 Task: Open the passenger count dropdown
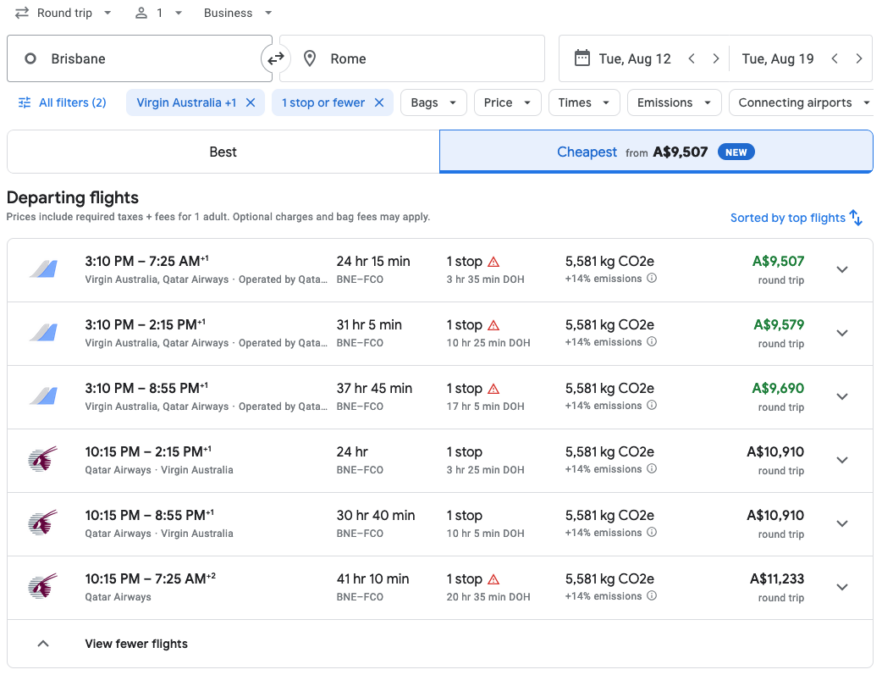tap(159, 13)
